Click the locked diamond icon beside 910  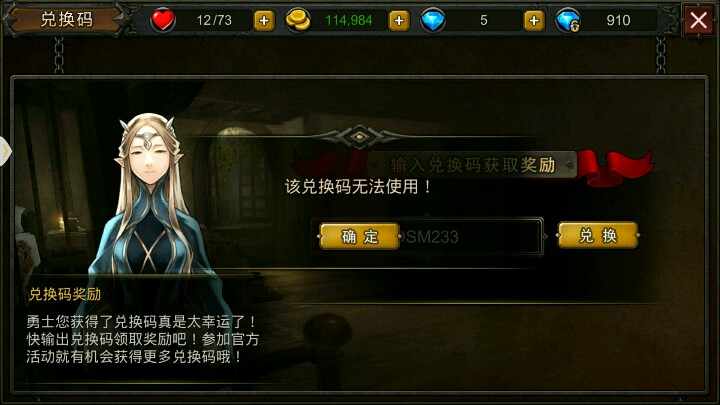pyautogui.click(x=568, y=20)
